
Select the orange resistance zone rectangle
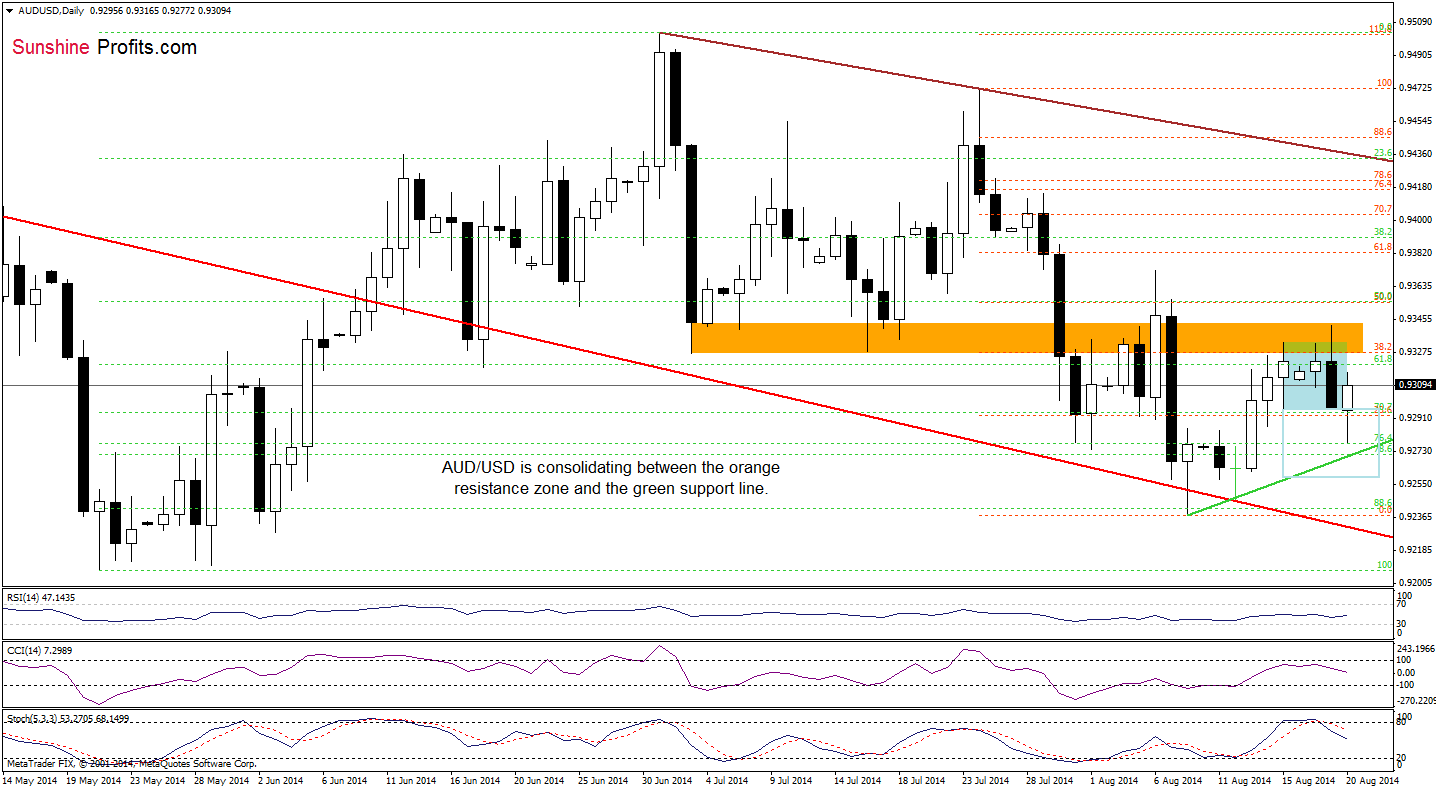tap(1027, 337)
